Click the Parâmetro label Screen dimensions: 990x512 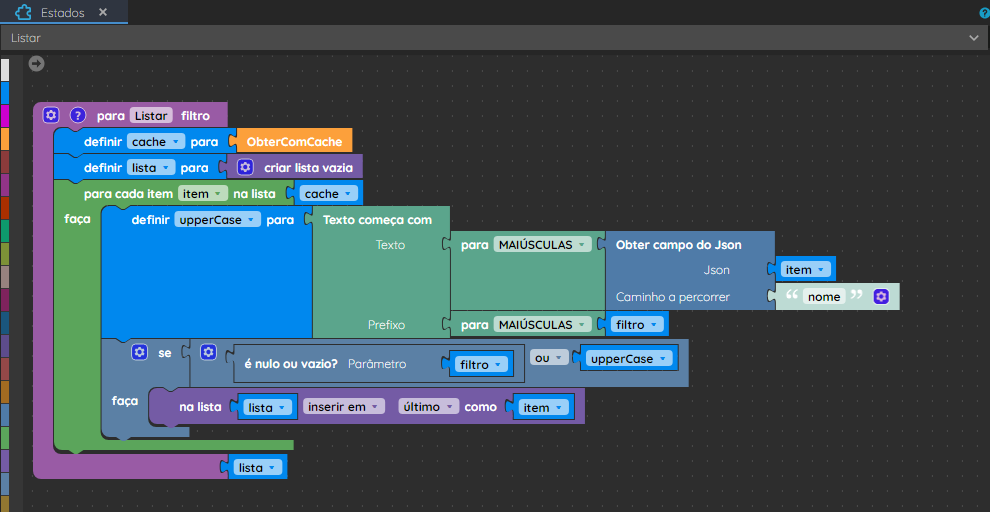(x=377, y=364)
